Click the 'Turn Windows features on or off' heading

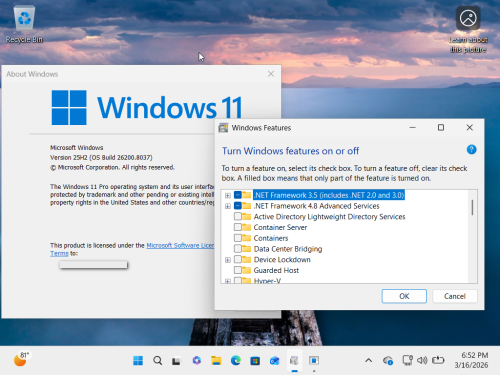click(290, 151)
